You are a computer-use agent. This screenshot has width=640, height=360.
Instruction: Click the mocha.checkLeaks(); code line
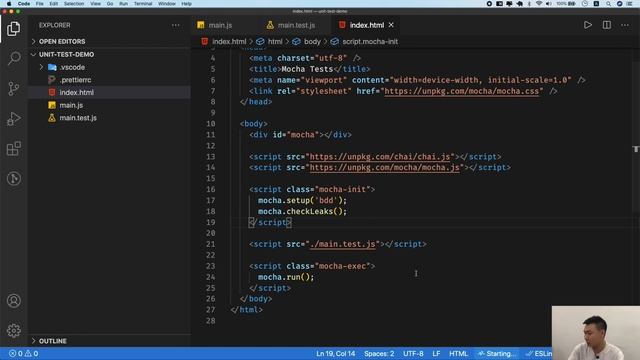click(x=302, y=211)
